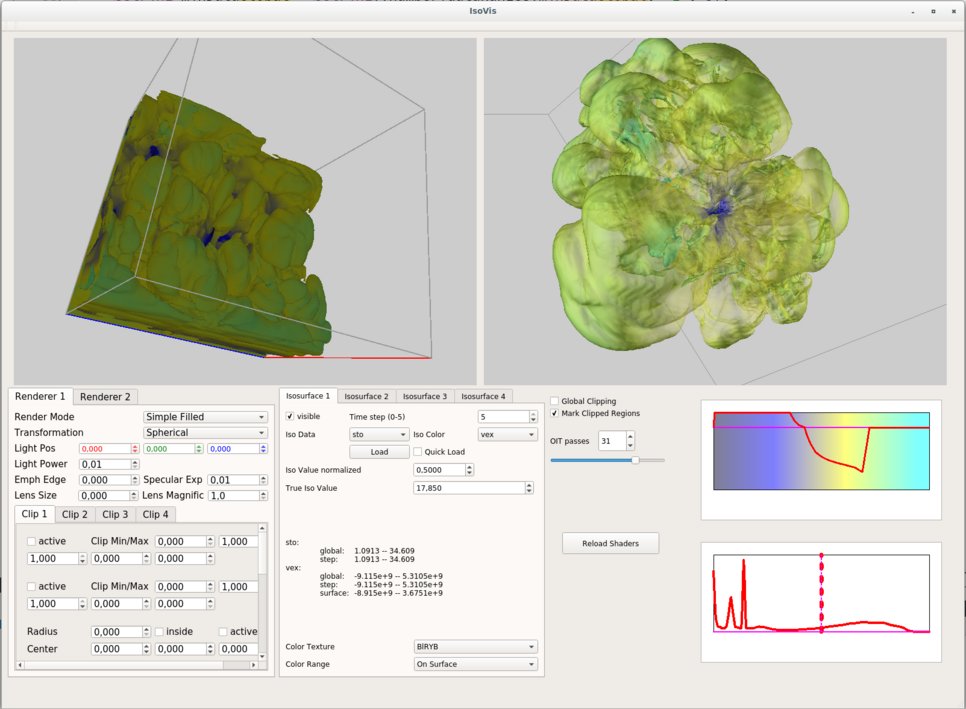Open the Iso Data sto dropdown

pyautogui.click(x=379, y=435)
